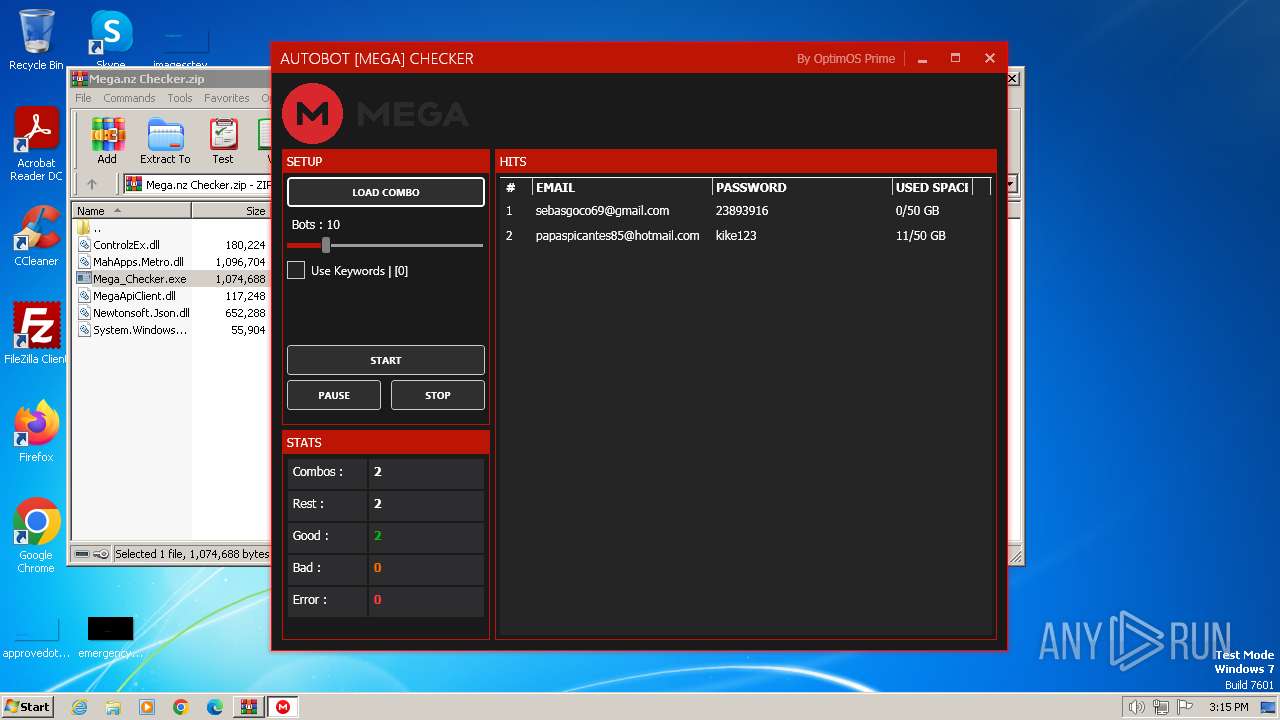Open Windows Explorer from the taskbar

tap(113, 707)
